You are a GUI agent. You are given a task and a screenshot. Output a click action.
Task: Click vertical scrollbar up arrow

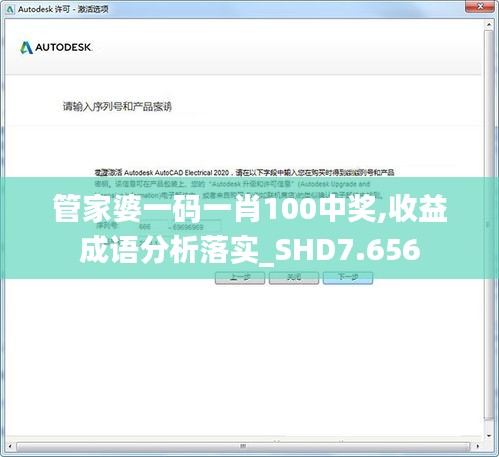[489, 25]
